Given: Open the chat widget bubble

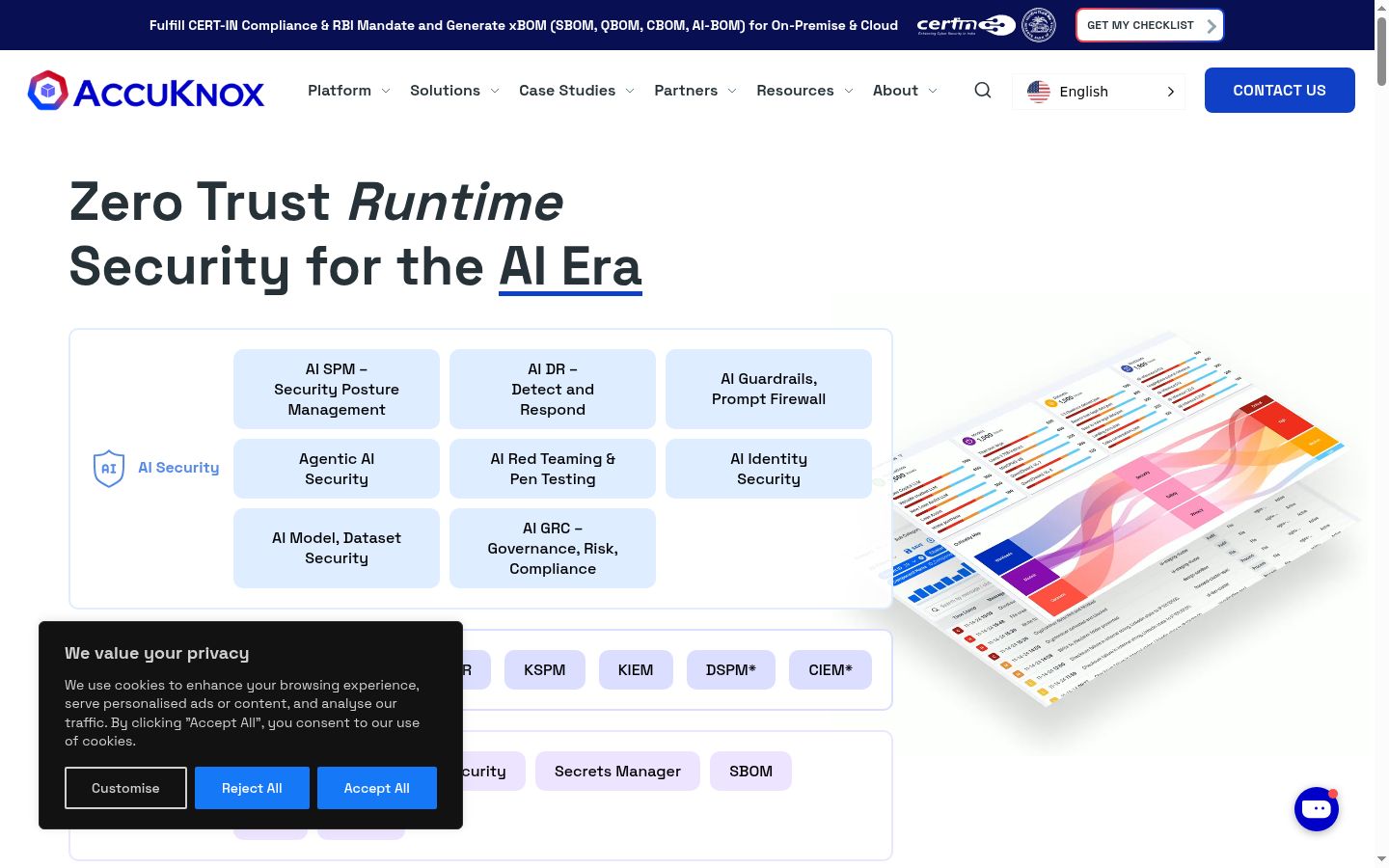Looking at the screenshot, I should 1317,809.
